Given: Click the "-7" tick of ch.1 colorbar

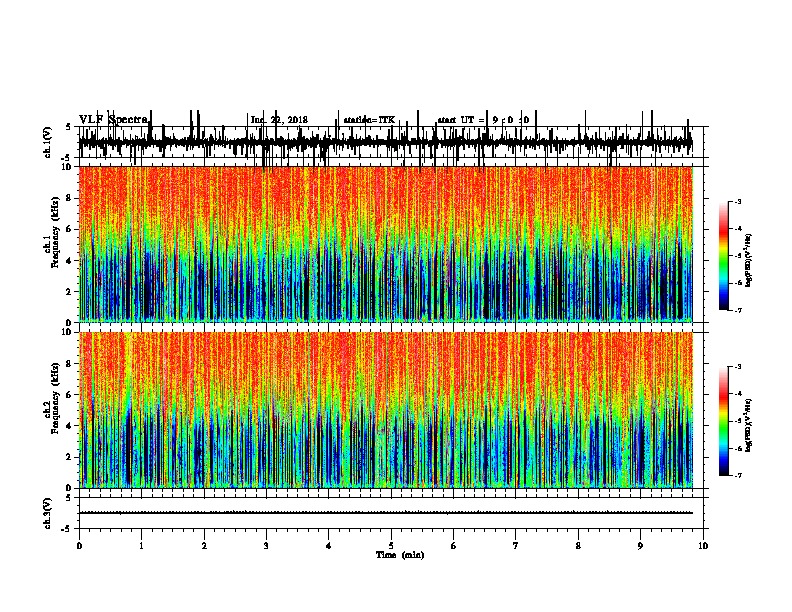Looking at the screenshot, I should tap(737, 310).
